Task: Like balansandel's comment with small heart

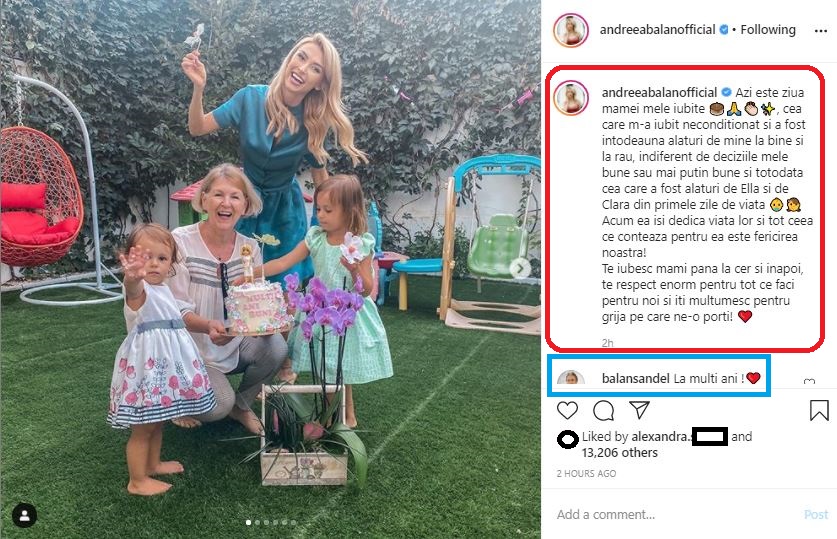Action: tap(809, 381)
